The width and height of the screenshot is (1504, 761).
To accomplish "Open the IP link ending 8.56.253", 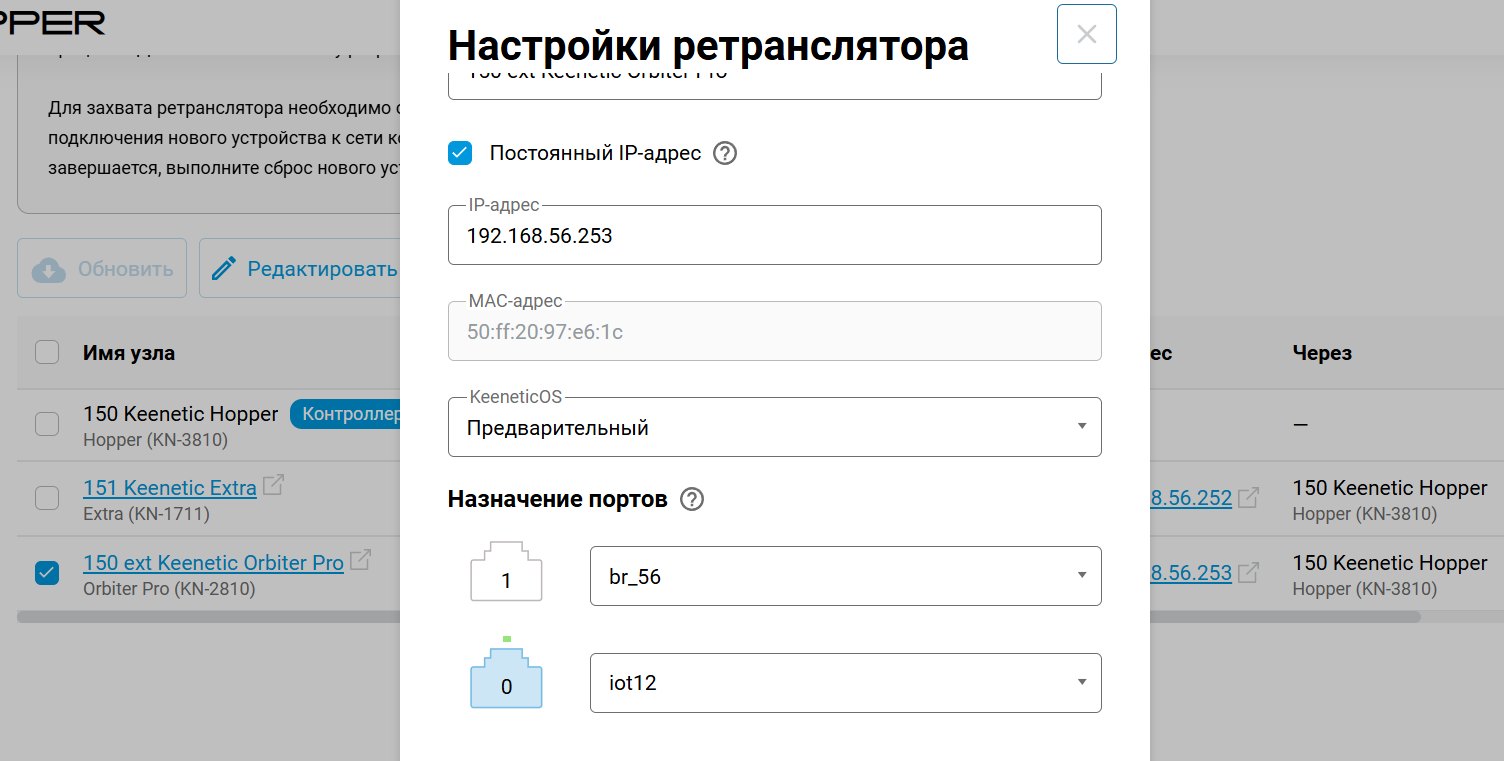I will 1190,573.
